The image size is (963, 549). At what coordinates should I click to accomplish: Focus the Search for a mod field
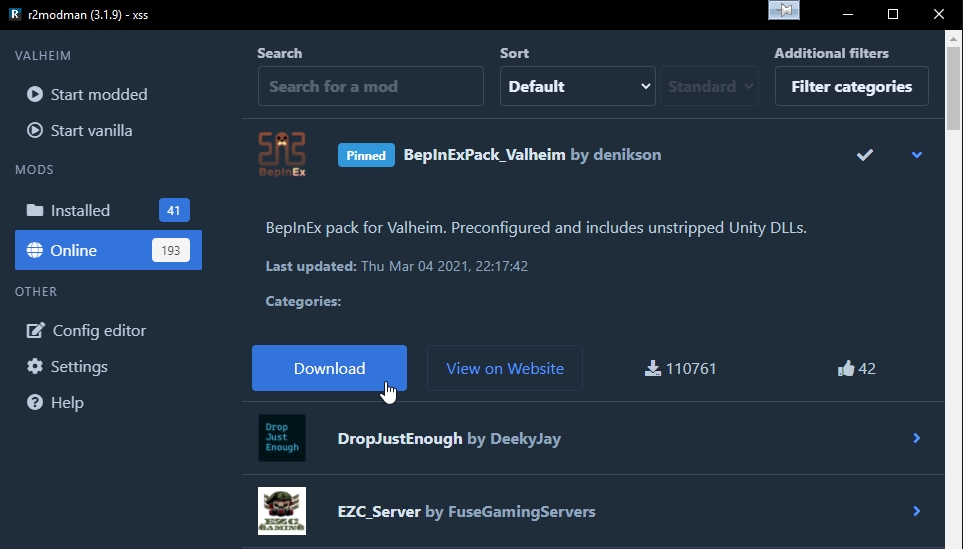coord(370,86)
